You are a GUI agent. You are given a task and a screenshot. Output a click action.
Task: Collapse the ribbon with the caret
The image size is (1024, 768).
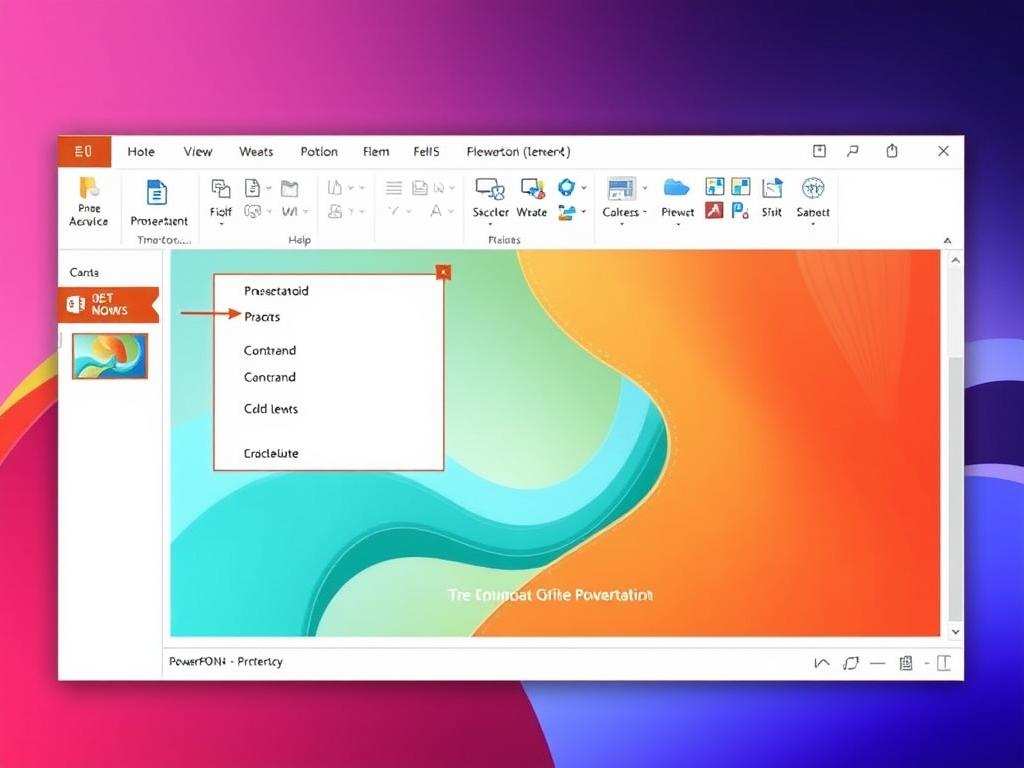[x=947, y=241]
